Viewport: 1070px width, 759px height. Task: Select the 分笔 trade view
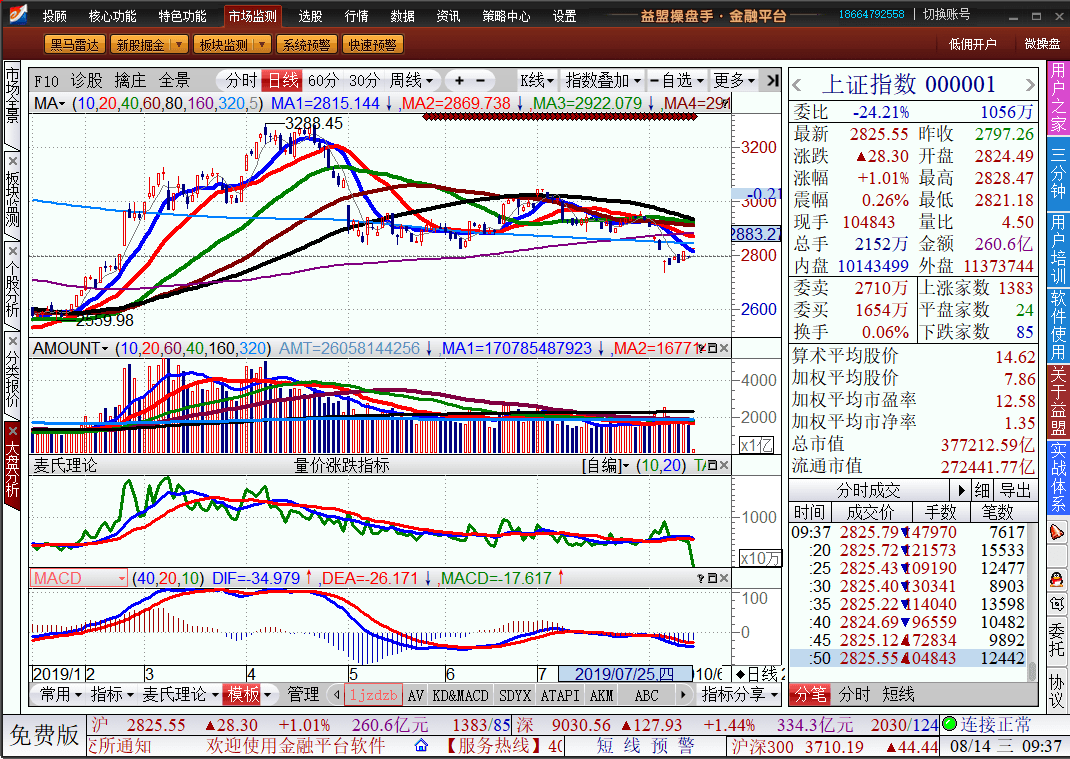pos(810,695)
